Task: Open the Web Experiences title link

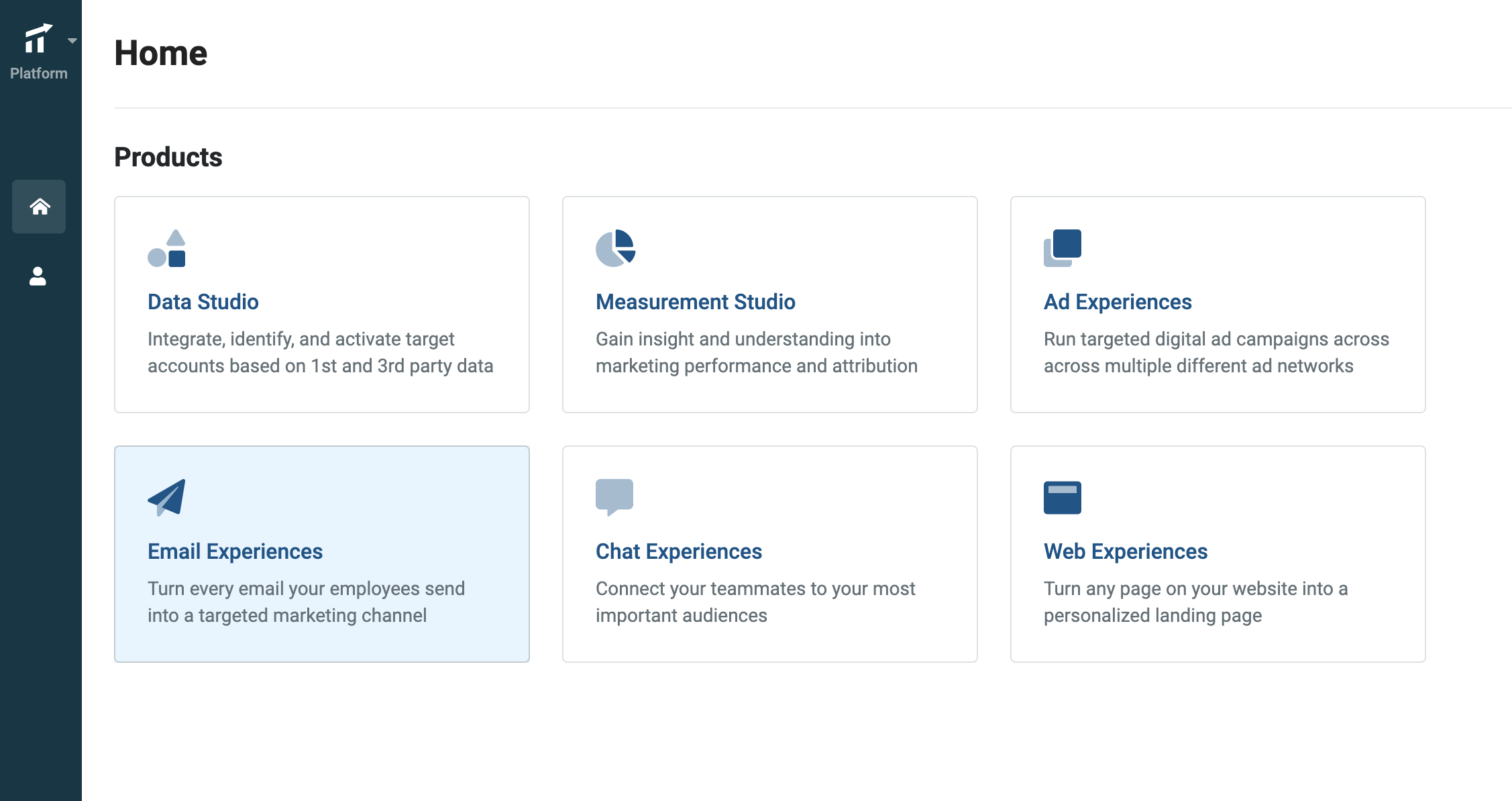Action: 1126,551
